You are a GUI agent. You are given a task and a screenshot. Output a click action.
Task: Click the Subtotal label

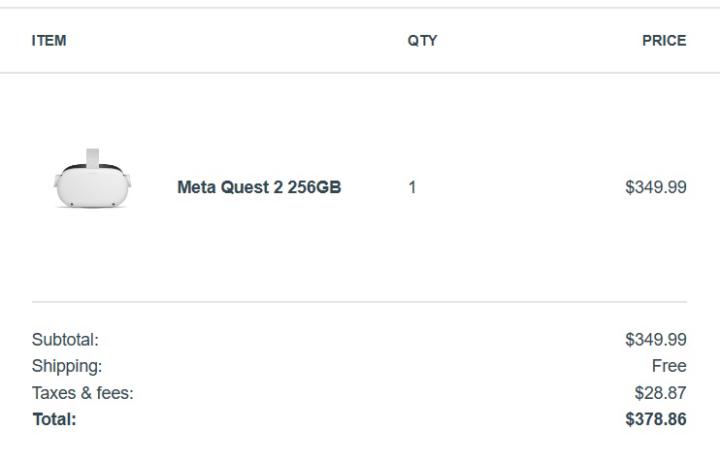click(x=65, y=340)
